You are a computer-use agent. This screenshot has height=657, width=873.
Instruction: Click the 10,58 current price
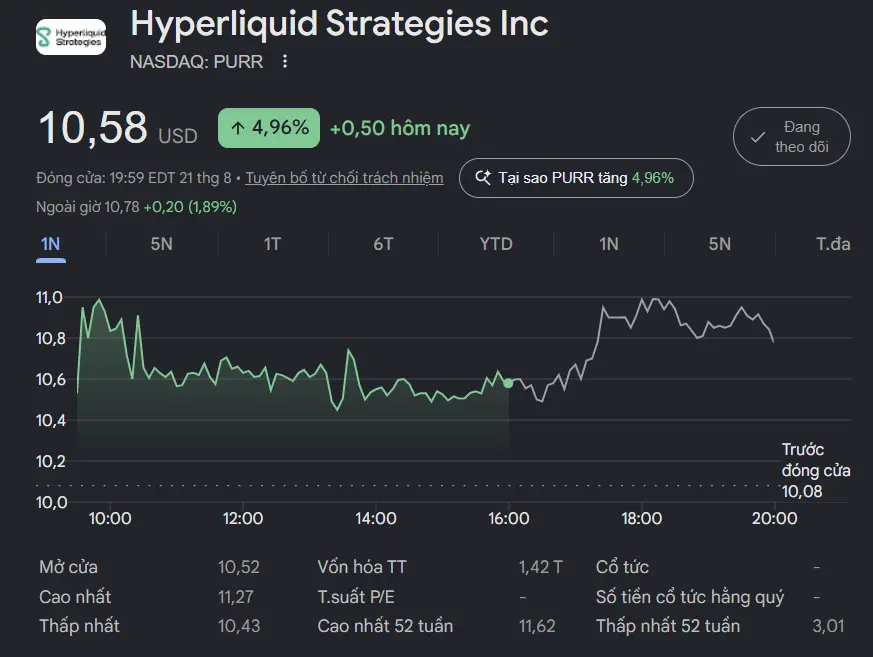pos(93,128)
